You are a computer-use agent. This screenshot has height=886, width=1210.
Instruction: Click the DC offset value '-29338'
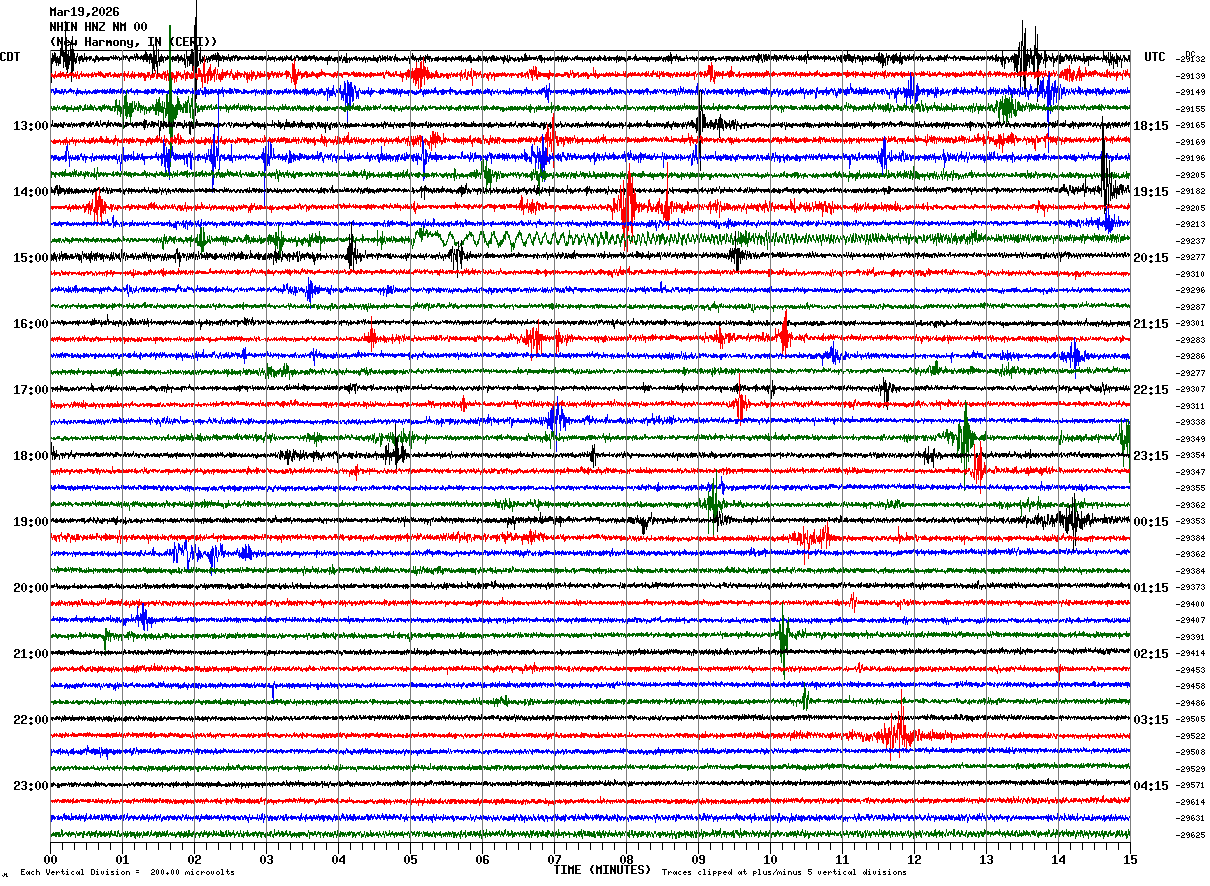[x=1191, y=423]
